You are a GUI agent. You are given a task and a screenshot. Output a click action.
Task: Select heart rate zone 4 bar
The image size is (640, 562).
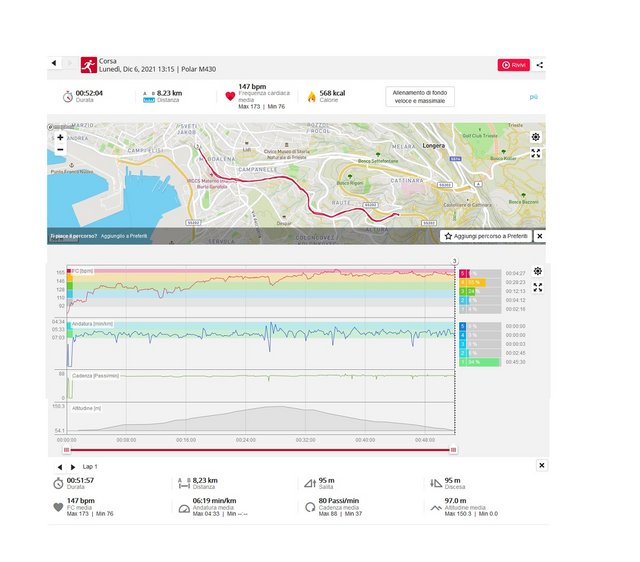pos(480,282)
